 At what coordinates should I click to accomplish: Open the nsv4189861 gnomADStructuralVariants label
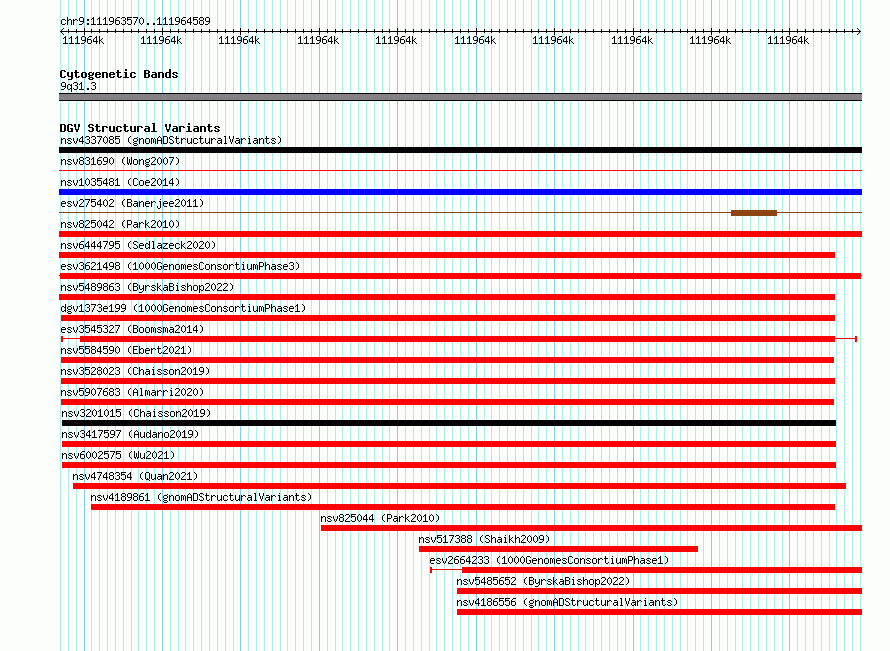[201, 497]
